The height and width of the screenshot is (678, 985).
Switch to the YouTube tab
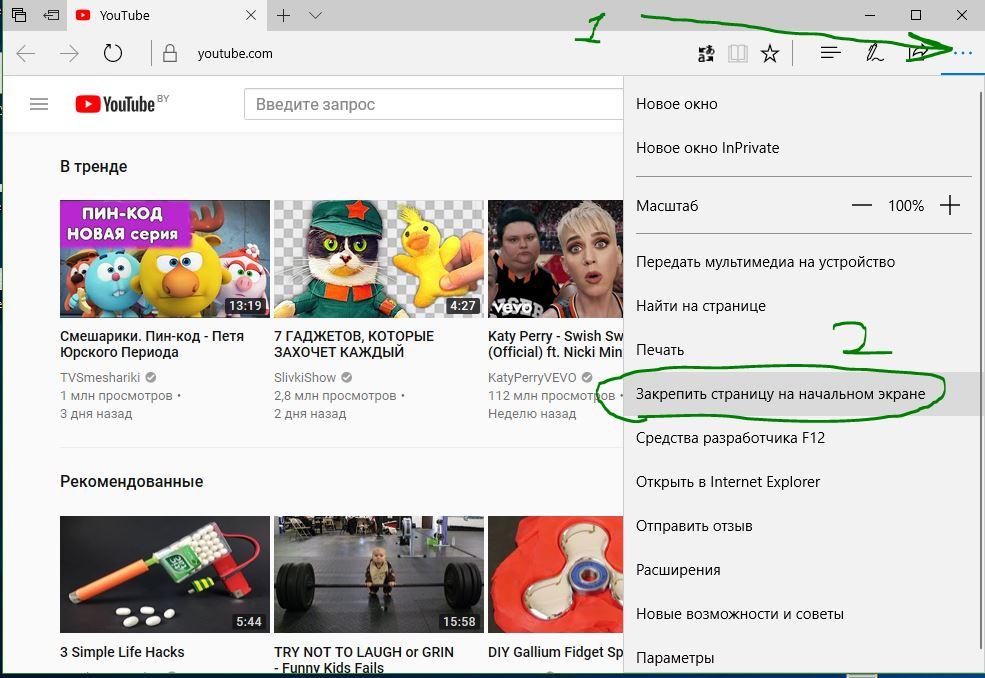coord(166,15)
